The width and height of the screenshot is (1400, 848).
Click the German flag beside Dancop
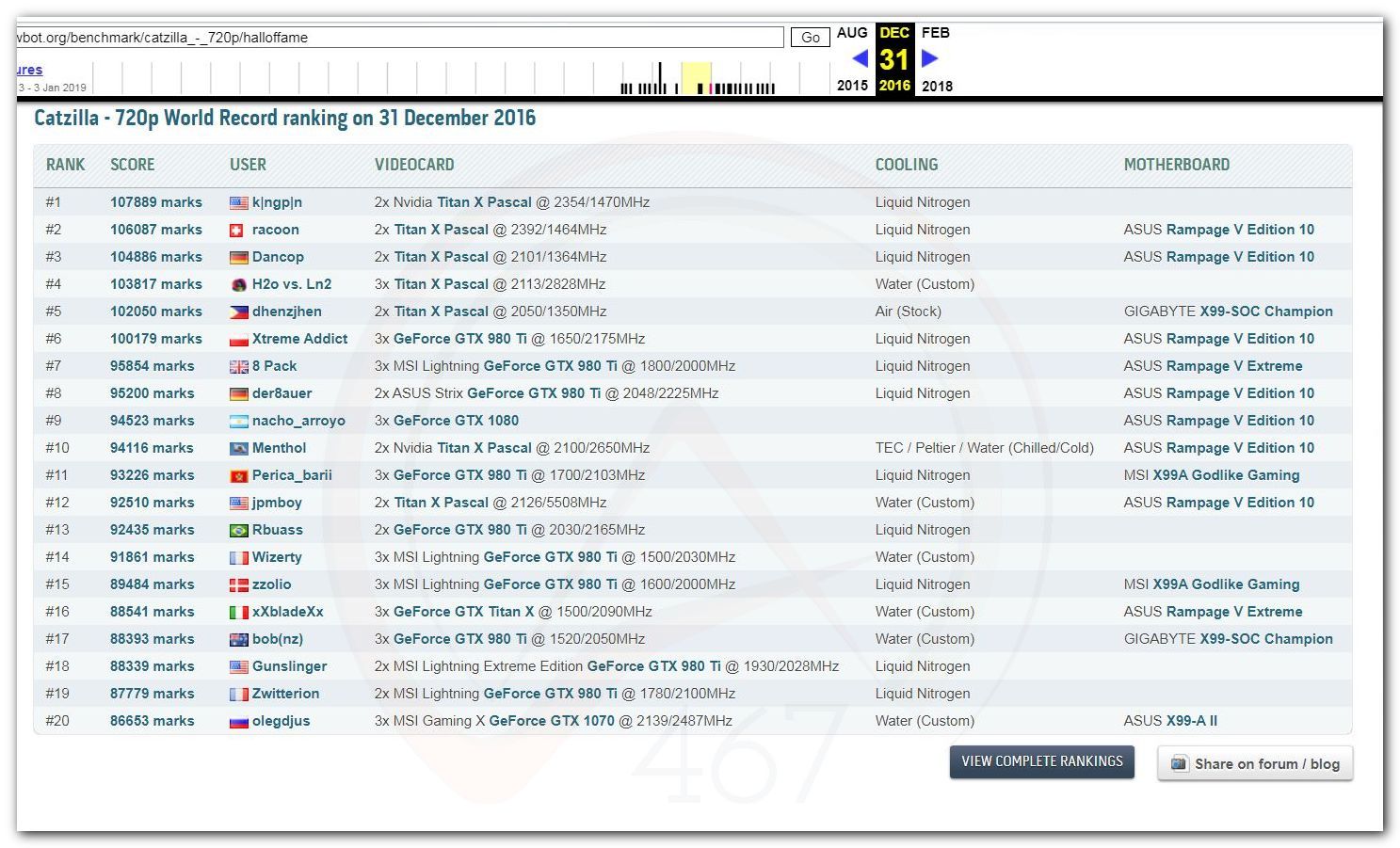coord(238,257)
